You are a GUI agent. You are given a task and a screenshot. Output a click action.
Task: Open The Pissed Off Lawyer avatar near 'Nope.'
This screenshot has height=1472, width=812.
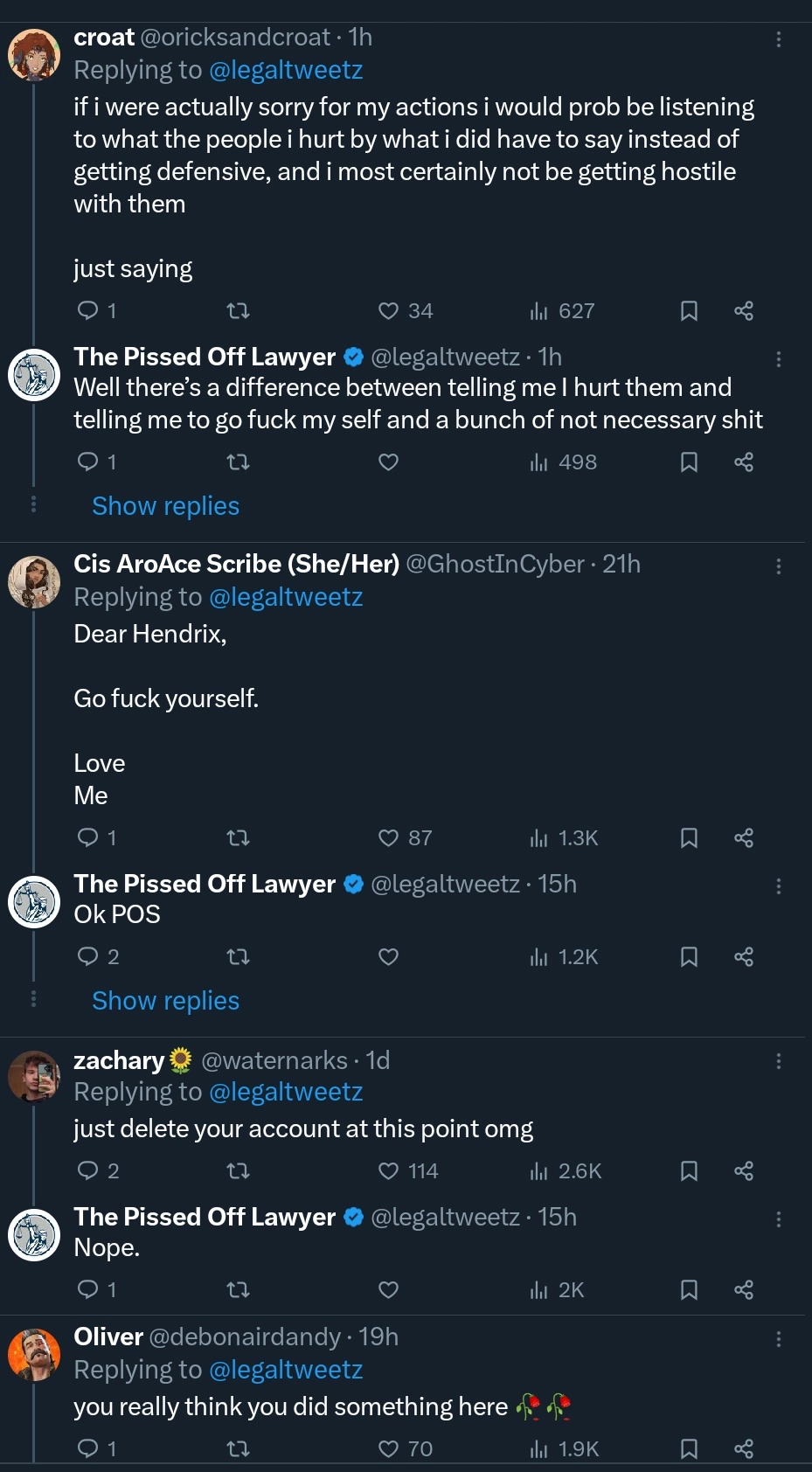tap(34, 1235)
